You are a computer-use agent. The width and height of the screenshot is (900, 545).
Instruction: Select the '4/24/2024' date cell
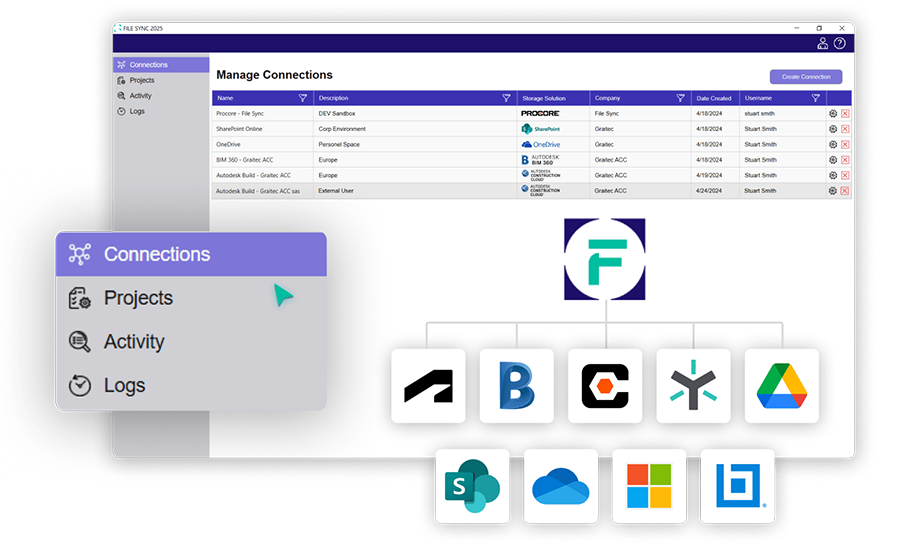pyautogui.click(x=715, y=190)
